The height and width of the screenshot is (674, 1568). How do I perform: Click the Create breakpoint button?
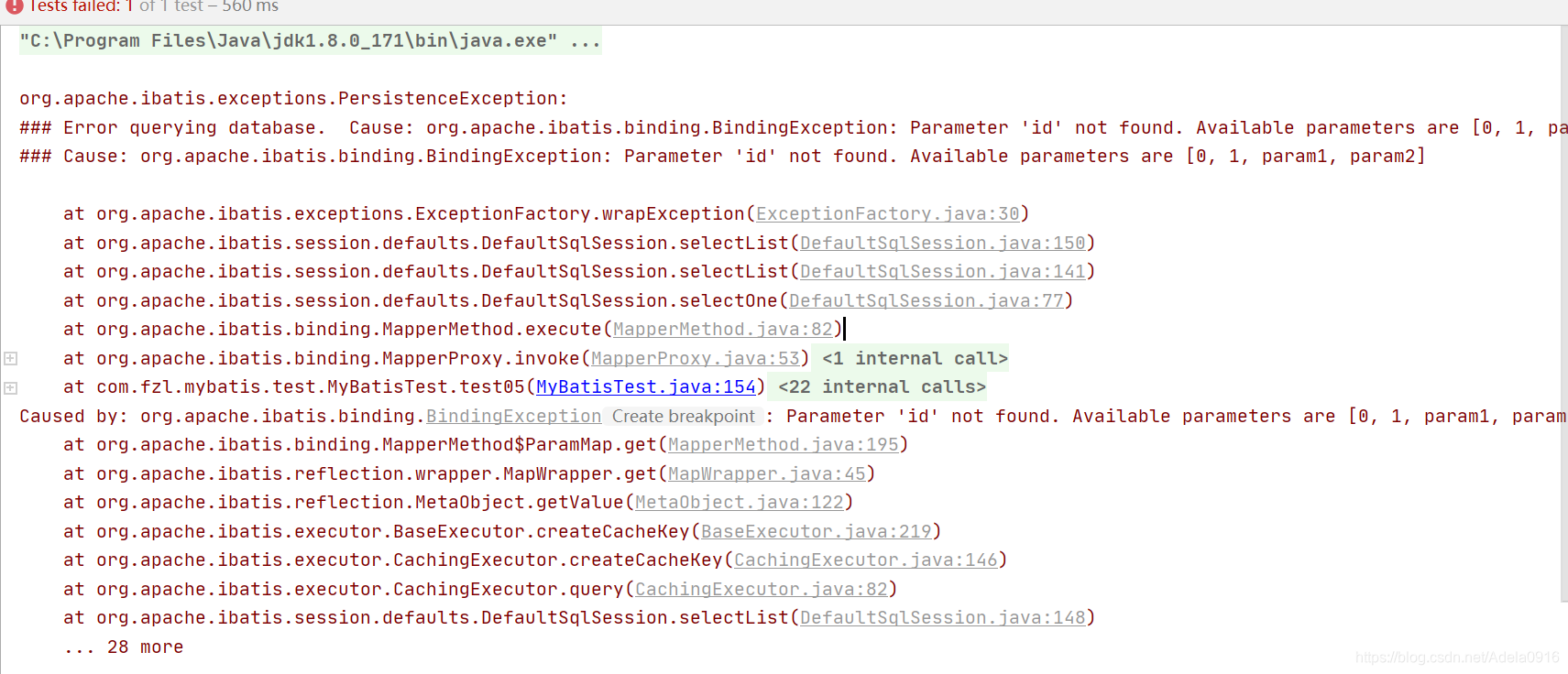click(x=684, y=416)
